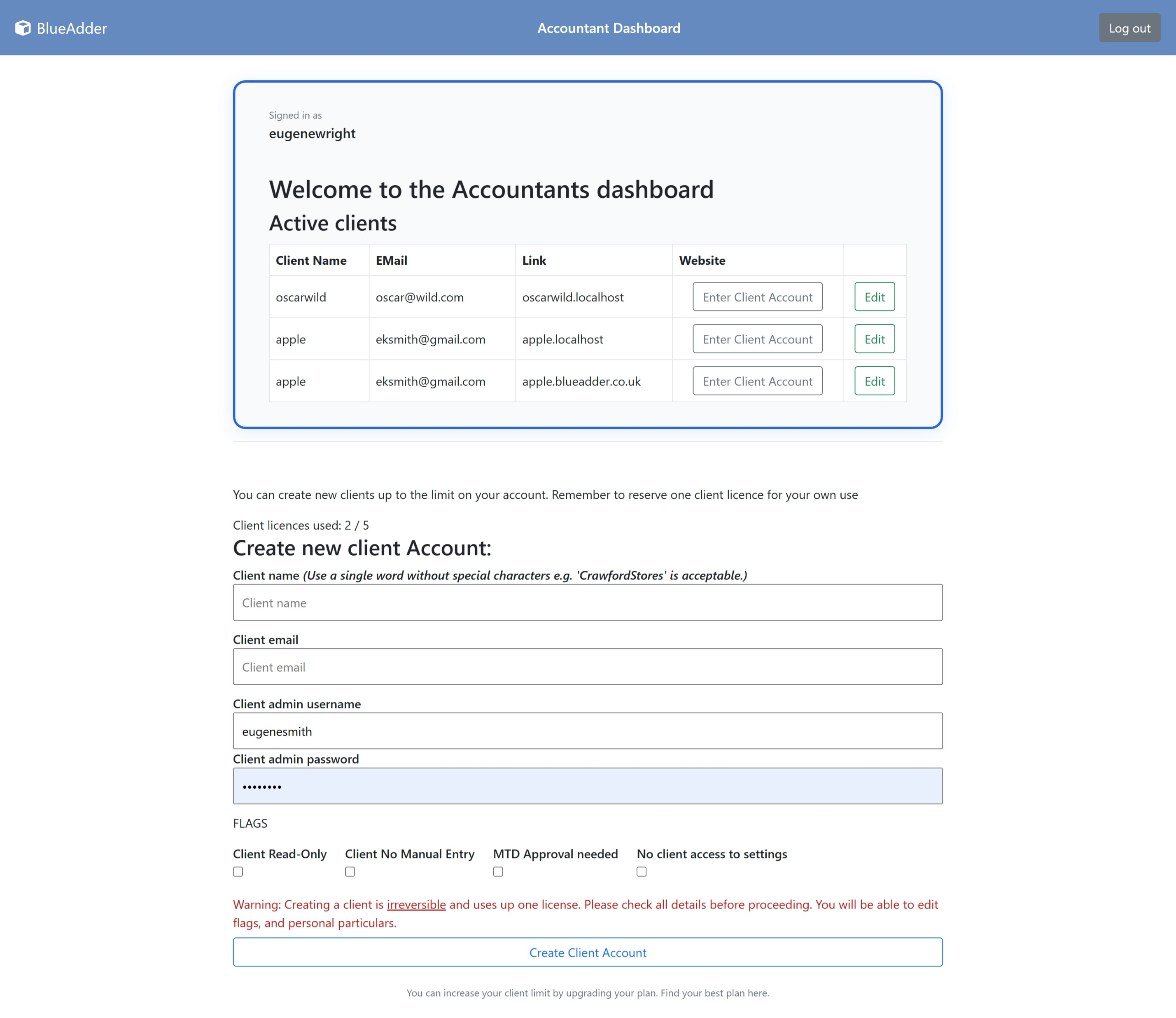The height and width of the screenshot is (1018, 1176).
Task: Click the BlueAdder cube logo icon
Action: coord(23,28)
